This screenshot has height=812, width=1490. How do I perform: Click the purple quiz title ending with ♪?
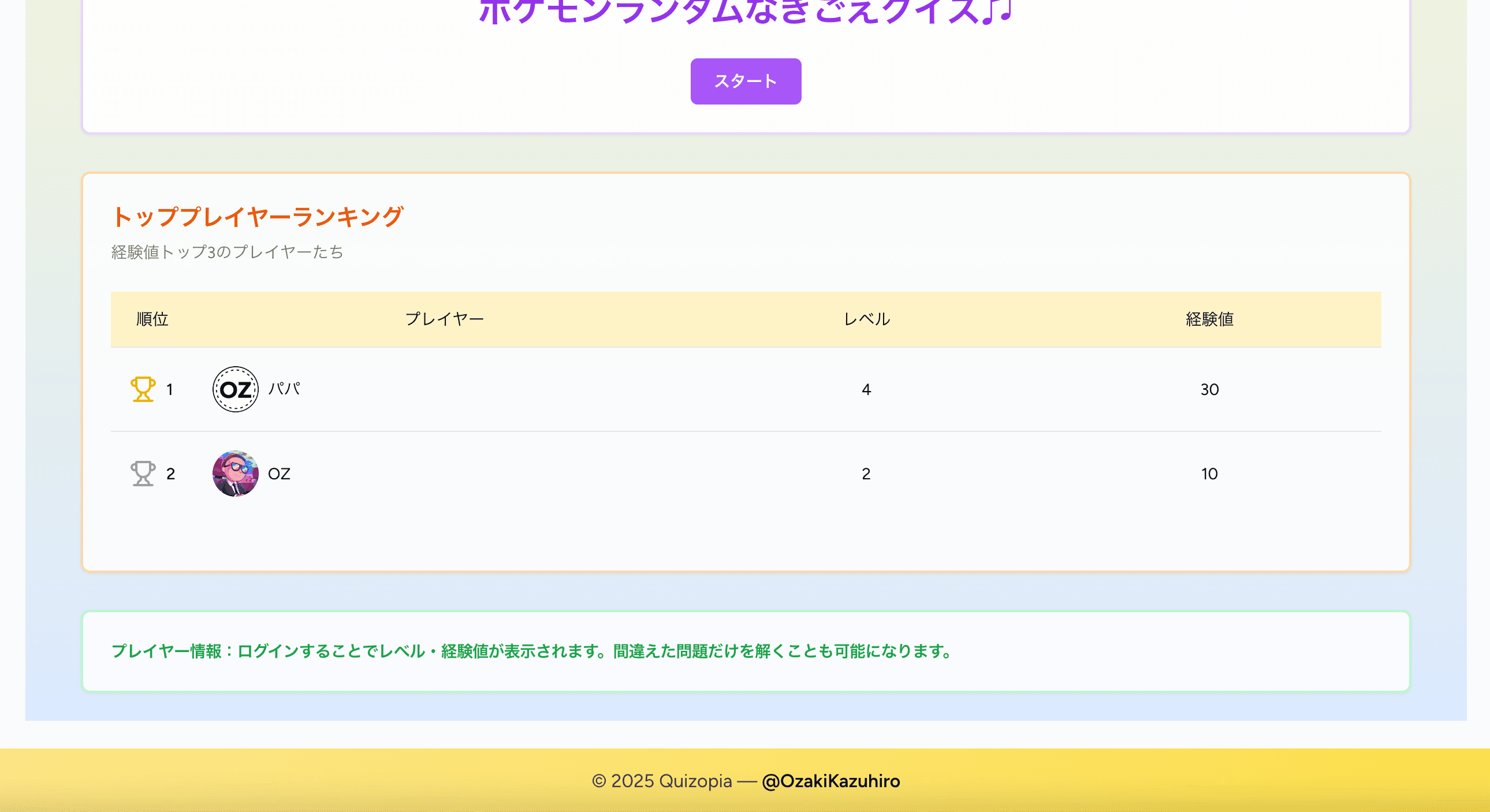point(745,12)
